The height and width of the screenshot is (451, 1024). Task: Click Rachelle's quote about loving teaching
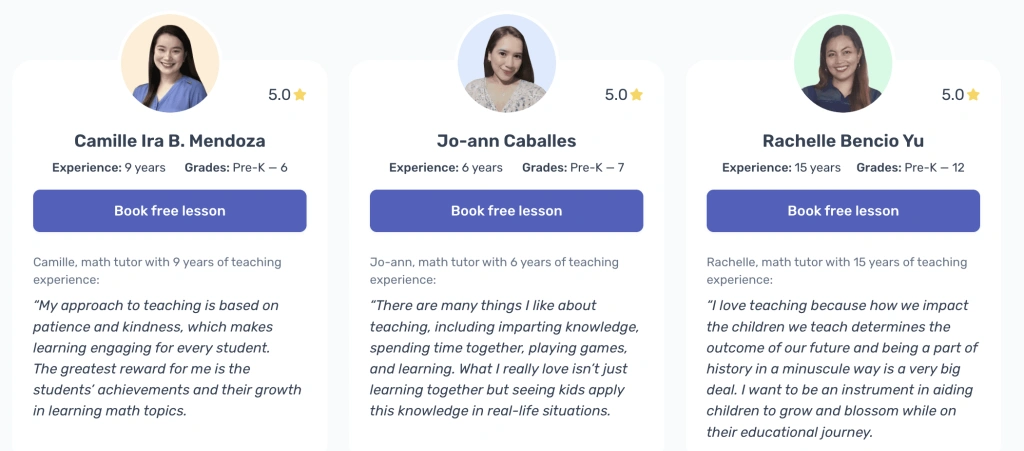pyautogui.click(x=842, y=368)
